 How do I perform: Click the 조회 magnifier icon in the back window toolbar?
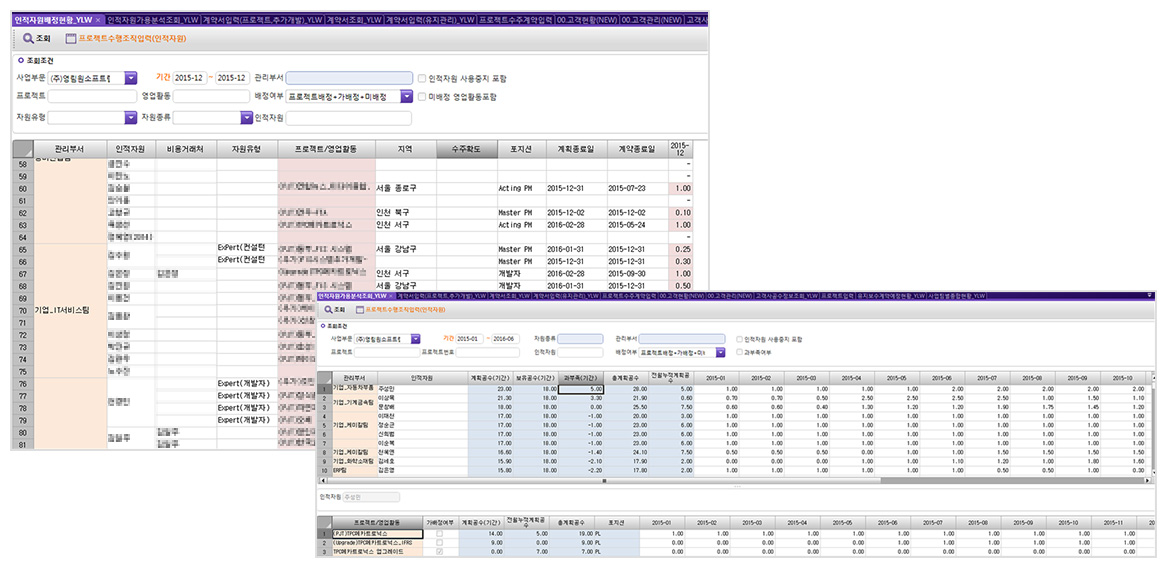point(28,38)
